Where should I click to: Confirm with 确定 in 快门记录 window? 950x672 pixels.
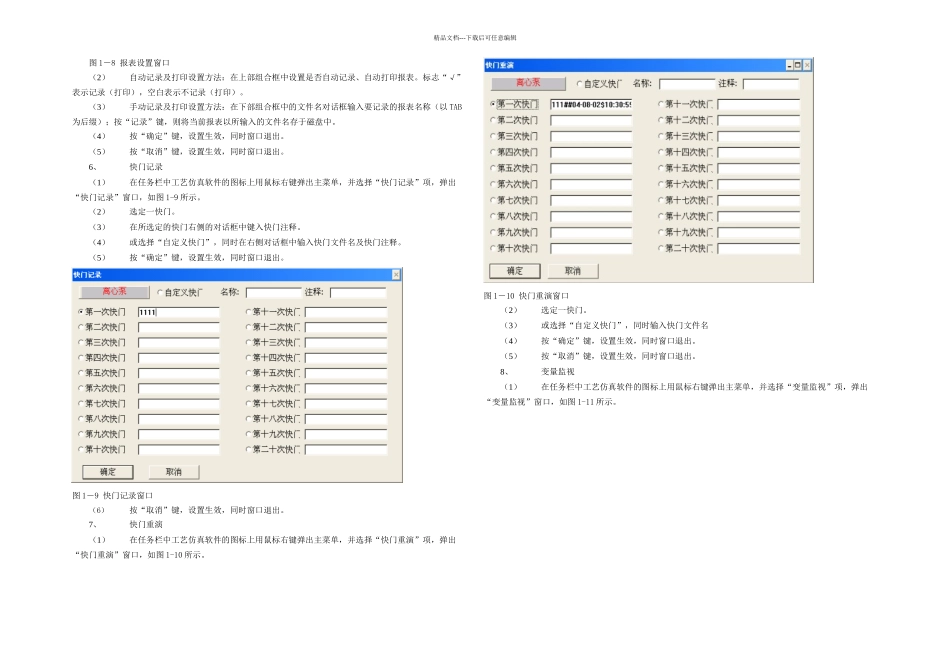tap(108, 472)
